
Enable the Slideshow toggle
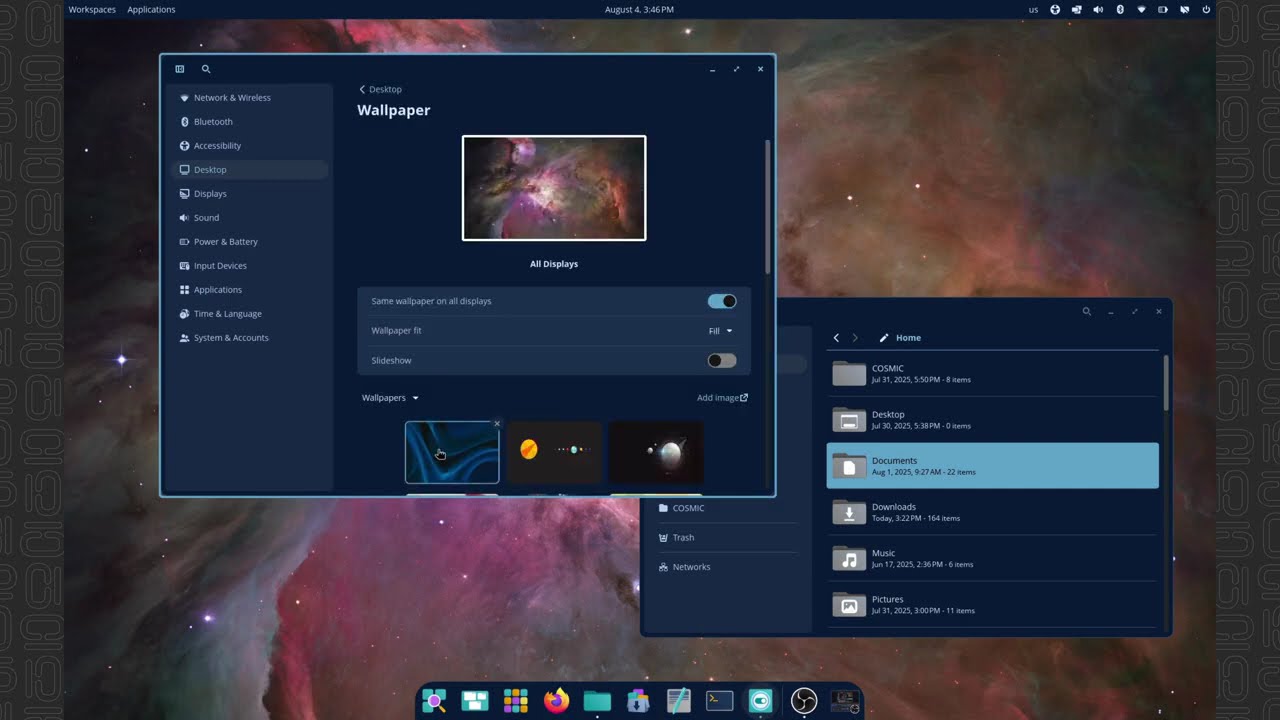(721, 360)
